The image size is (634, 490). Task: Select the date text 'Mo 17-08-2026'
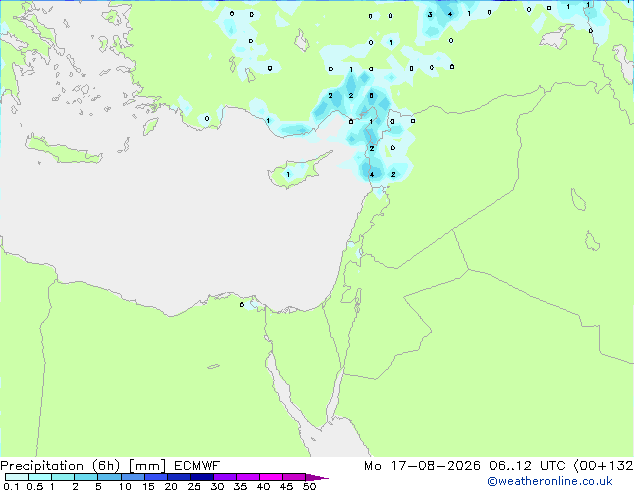pyautogui.click(x=422, y=466)
